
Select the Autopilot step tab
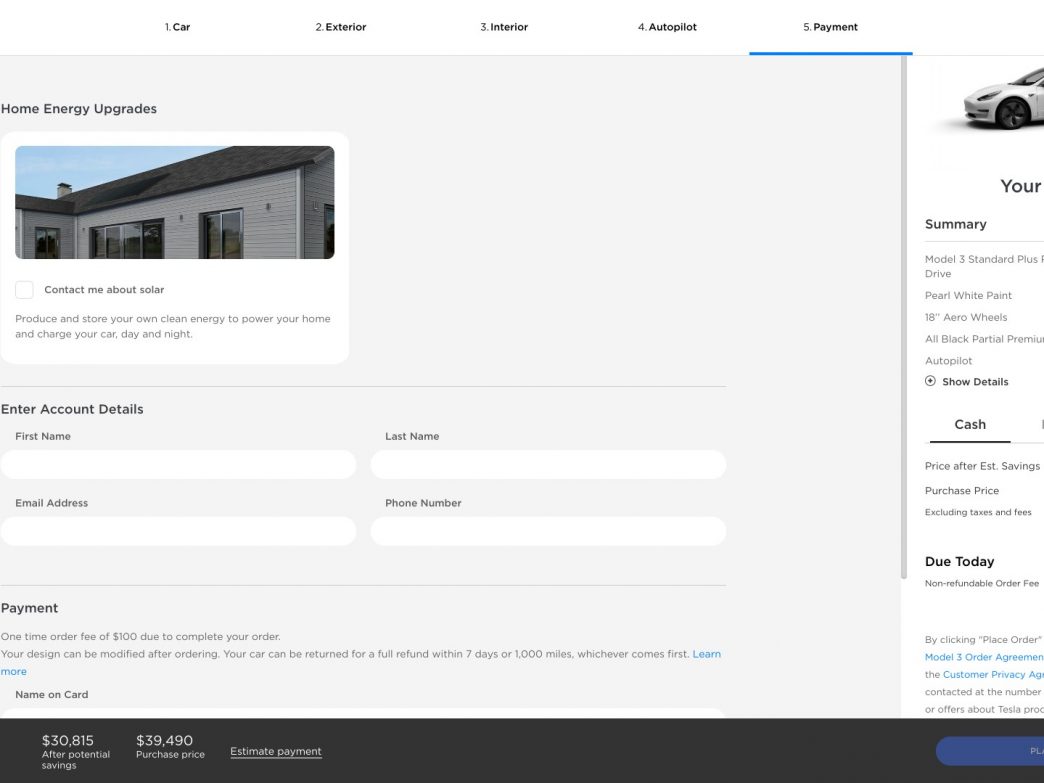[667, 27]
